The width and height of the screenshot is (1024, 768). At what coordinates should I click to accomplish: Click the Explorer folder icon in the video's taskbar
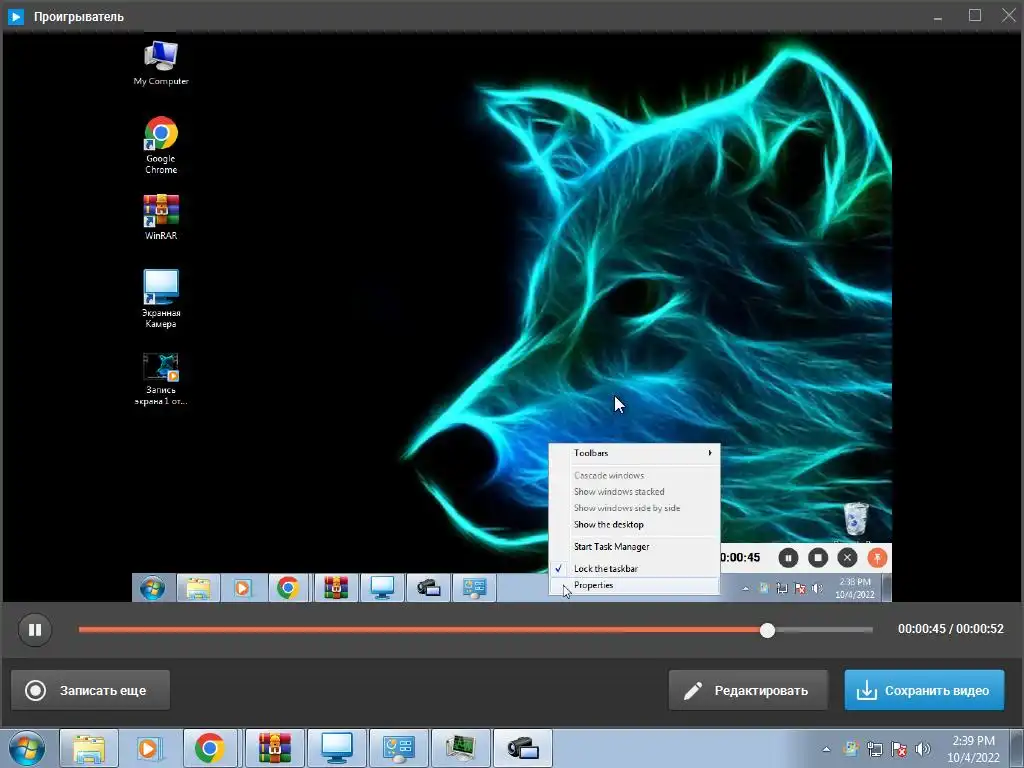[x=198, y=588]
